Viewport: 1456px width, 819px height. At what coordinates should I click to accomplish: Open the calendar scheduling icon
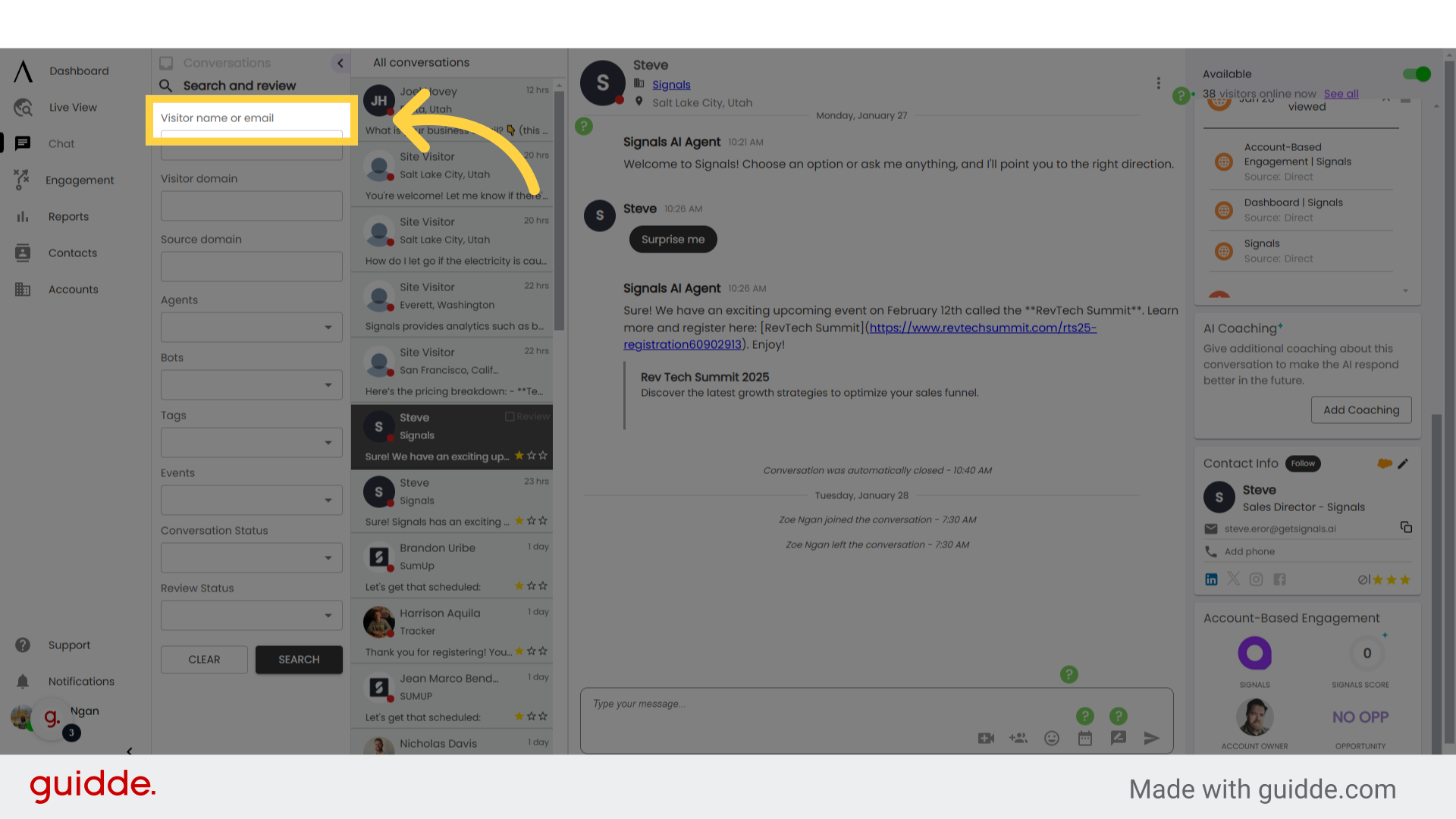coord(1085,738)
